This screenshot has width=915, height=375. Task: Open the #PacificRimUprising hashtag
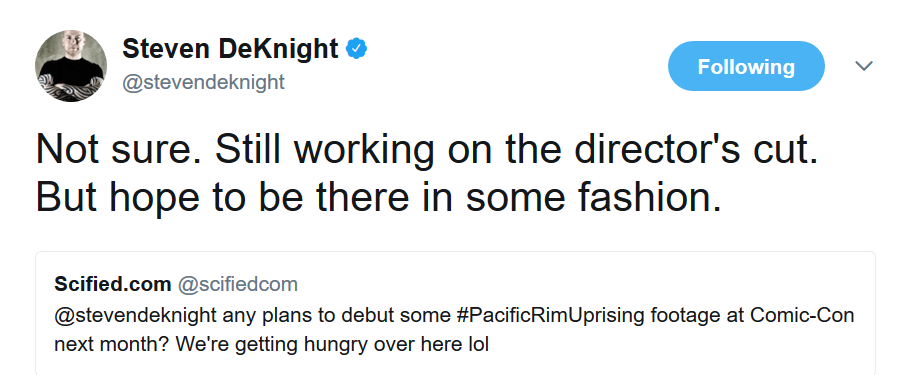[549, 316]
